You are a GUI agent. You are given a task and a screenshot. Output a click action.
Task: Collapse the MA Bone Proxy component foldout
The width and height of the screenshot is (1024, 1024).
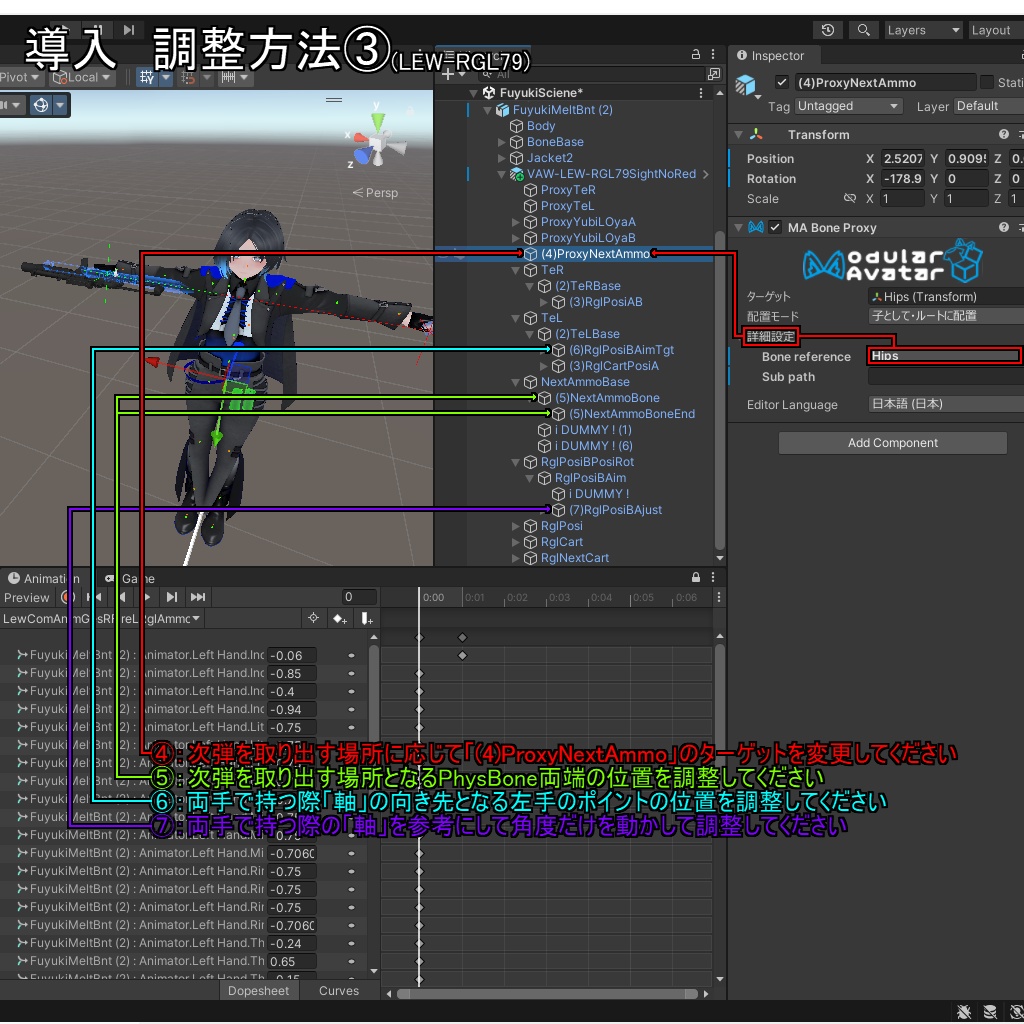pos(739,227)
